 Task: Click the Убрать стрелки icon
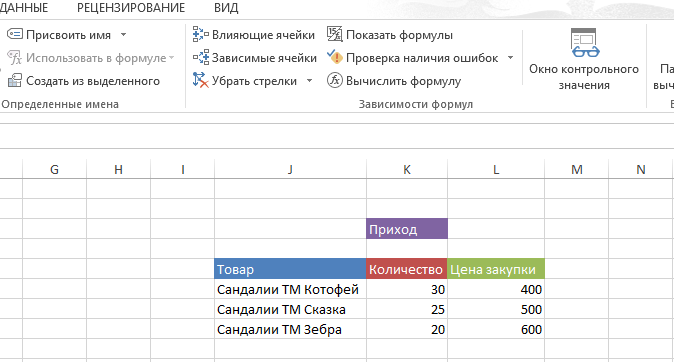(200, 80)
